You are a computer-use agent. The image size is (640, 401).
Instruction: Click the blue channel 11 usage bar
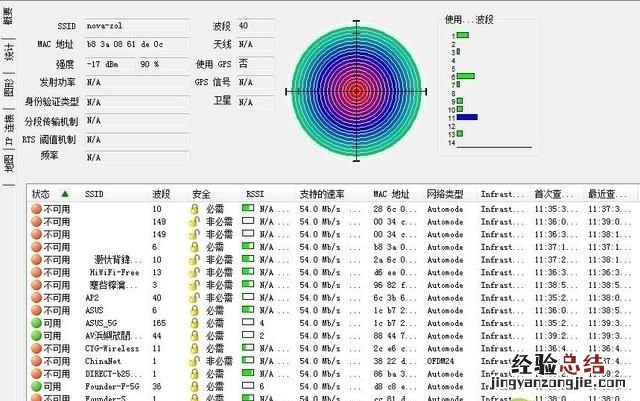467,117
